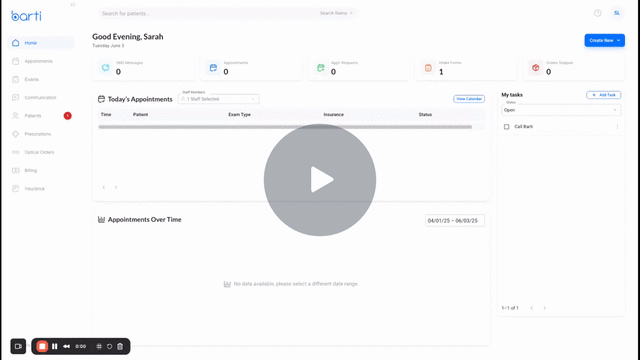Screen dimensions: 640x360
Task: Click the horizontal scrollbar in Today's Appointments table
Action: tap(285, 127)
